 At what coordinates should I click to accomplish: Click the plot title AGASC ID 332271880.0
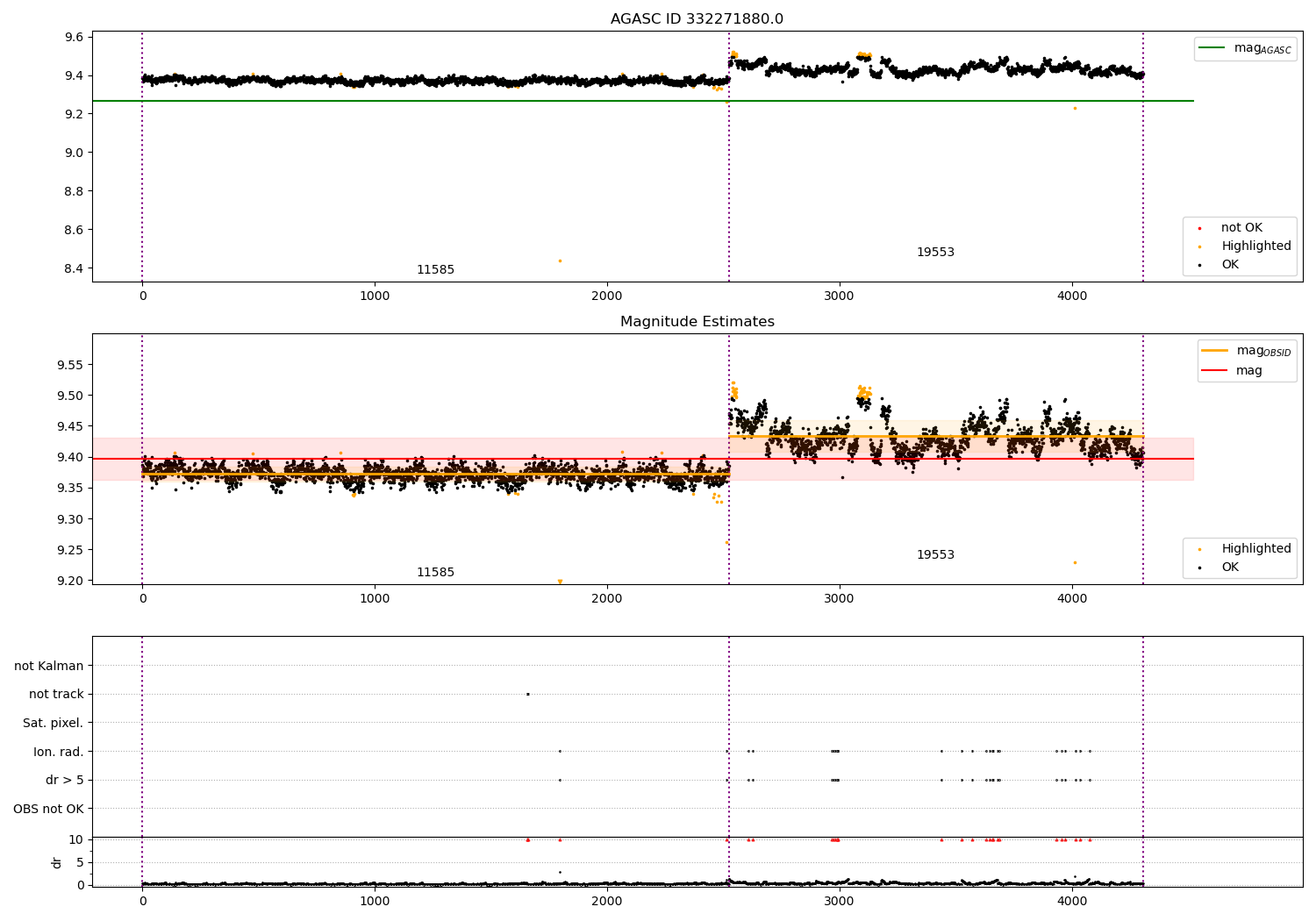coord(697,19)
